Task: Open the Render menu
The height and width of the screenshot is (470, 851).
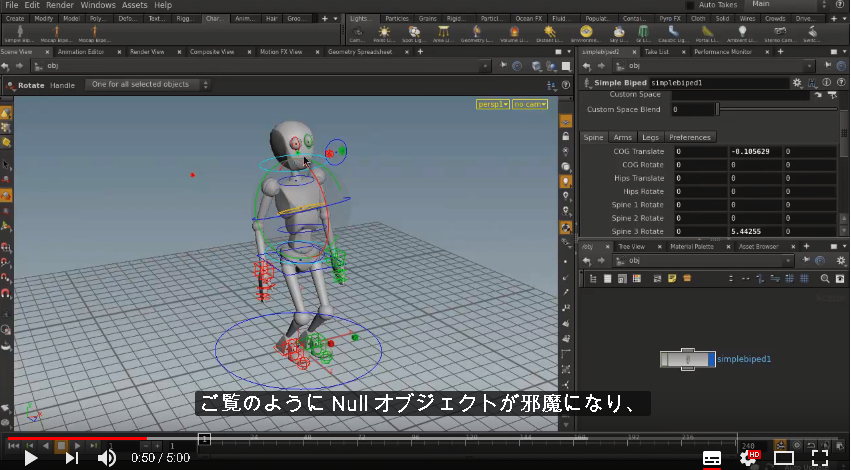Action: point(60,5)
